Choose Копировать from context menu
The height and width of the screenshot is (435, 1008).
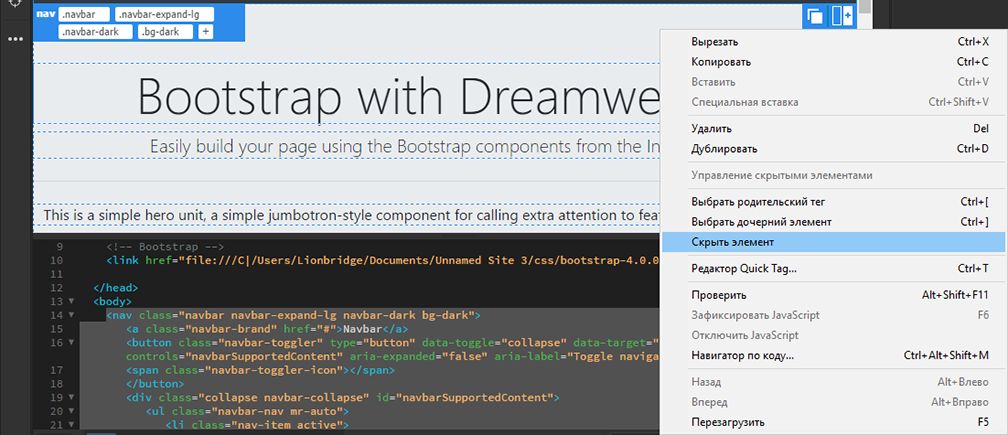[x=834, y=62]
